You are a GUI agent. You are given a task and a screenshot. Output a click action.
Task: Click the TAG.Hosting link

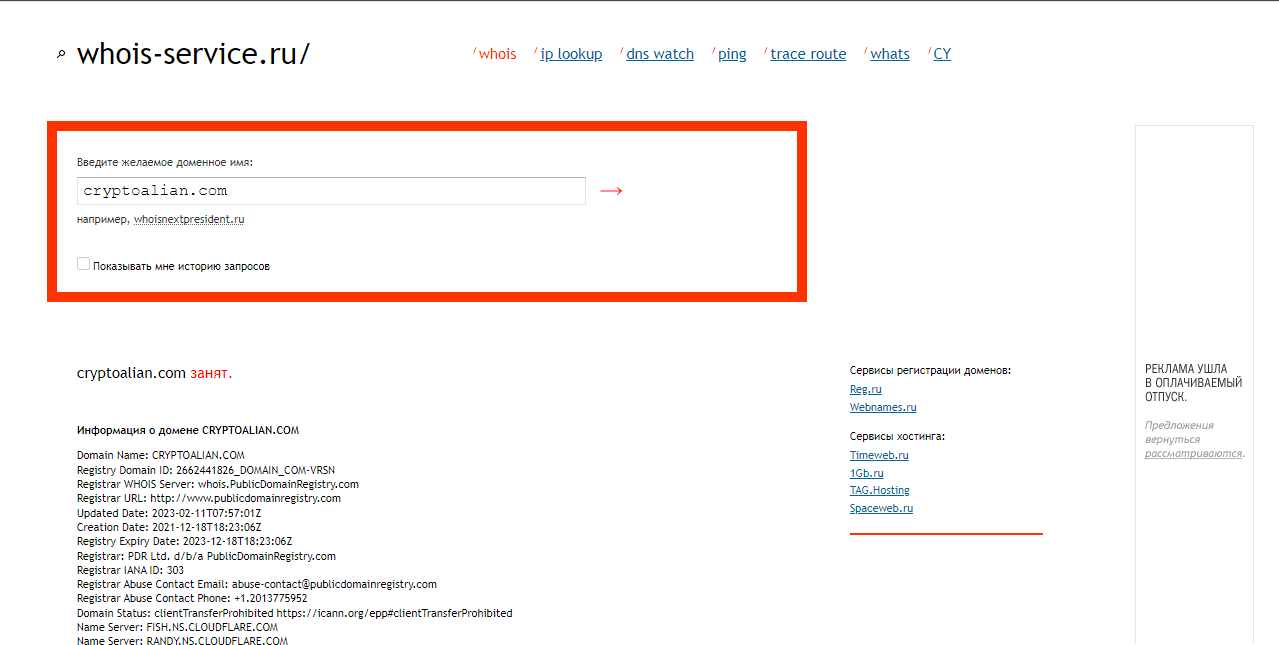tap(879, 490)
